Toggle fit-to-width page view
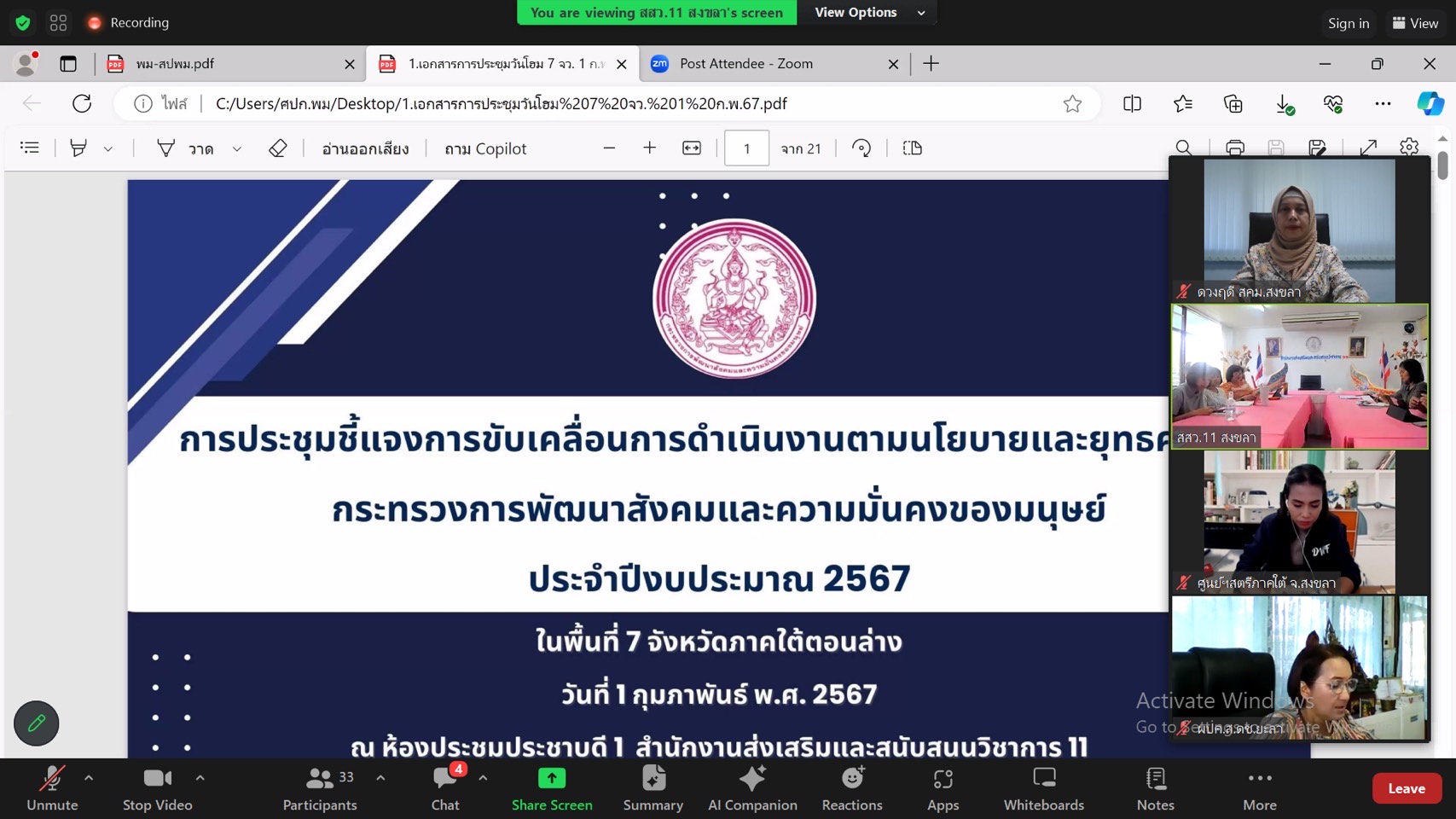The width and height of the screenshot is (1456, 819). 692,148
